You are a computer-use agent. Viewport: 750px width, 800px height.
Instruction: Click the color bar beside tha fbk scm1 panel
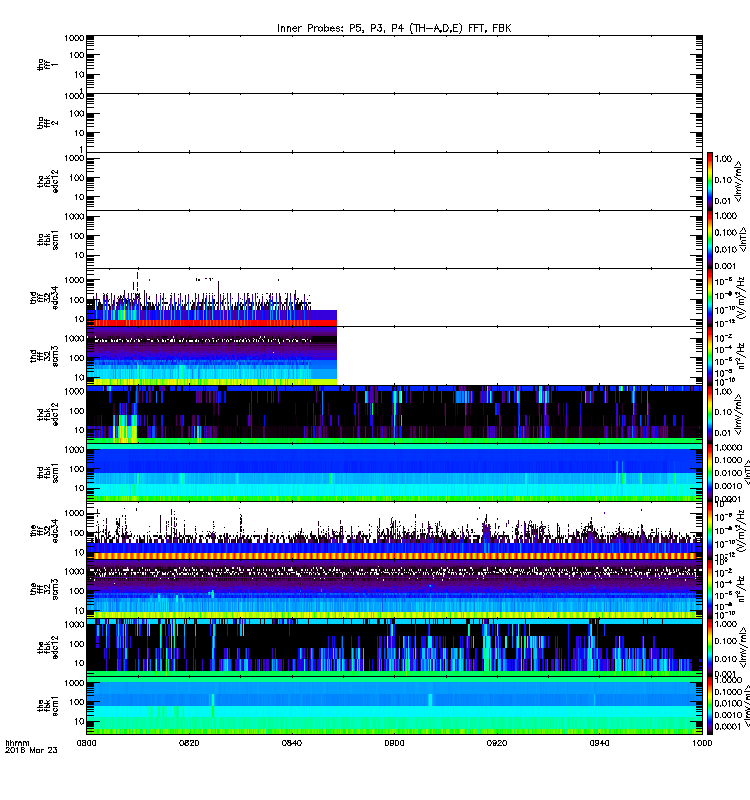click(x=710, y=239)
